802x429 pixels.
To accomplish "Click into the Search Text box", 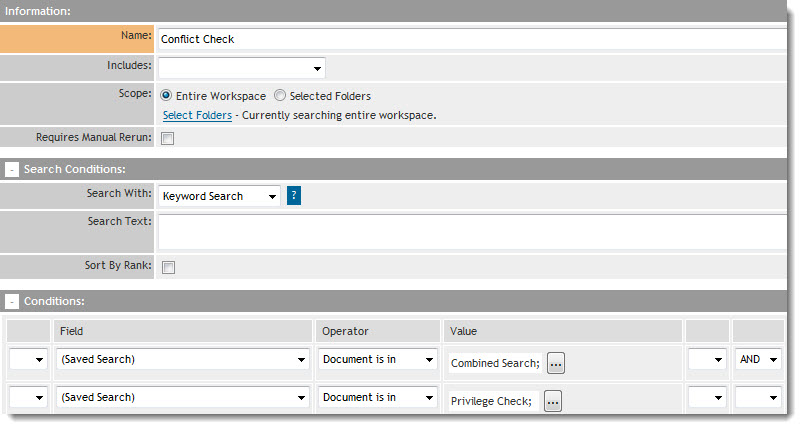I will (470, 231).
